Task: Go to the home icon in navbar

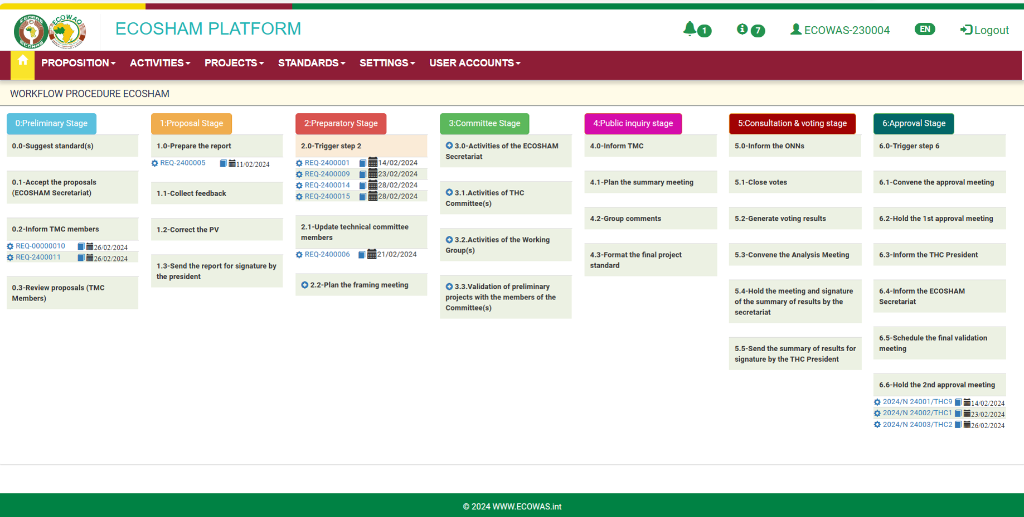Action: coord(23,61)
